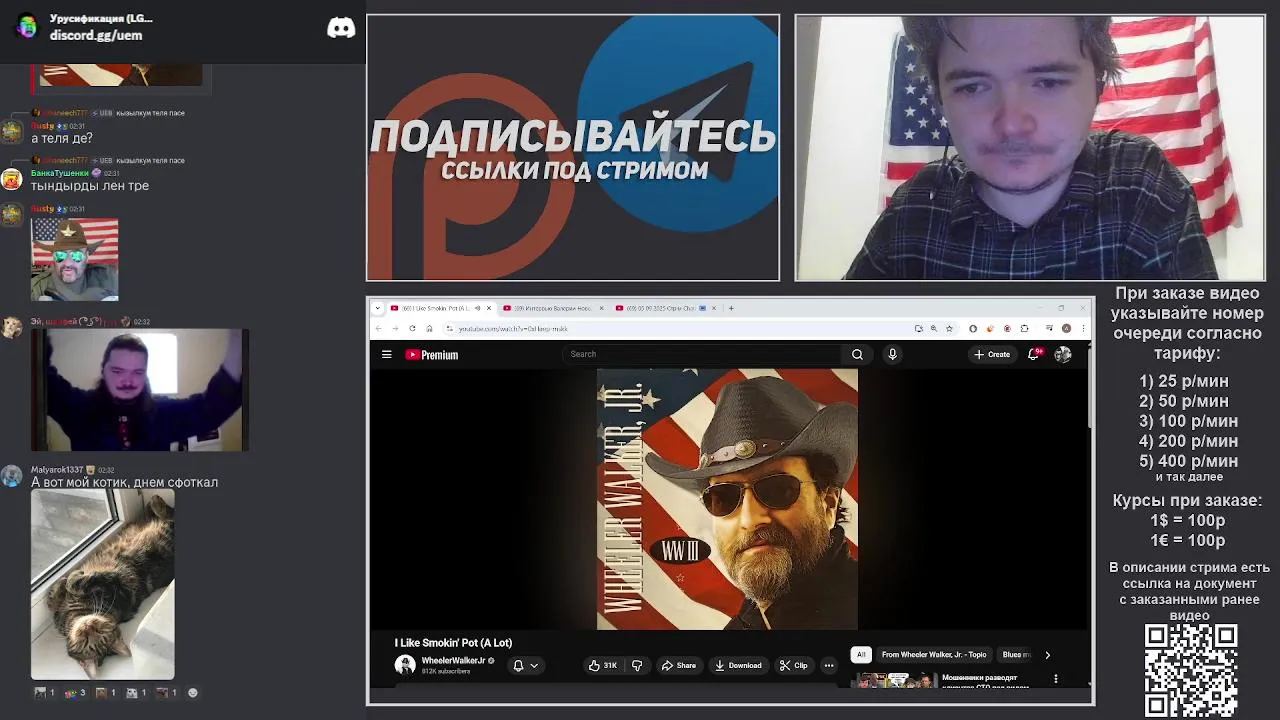The image size is (1280, 720).
Task: Click the server avatar next to Урусификация
Action: pyautogui.click(x=28, y=27)
